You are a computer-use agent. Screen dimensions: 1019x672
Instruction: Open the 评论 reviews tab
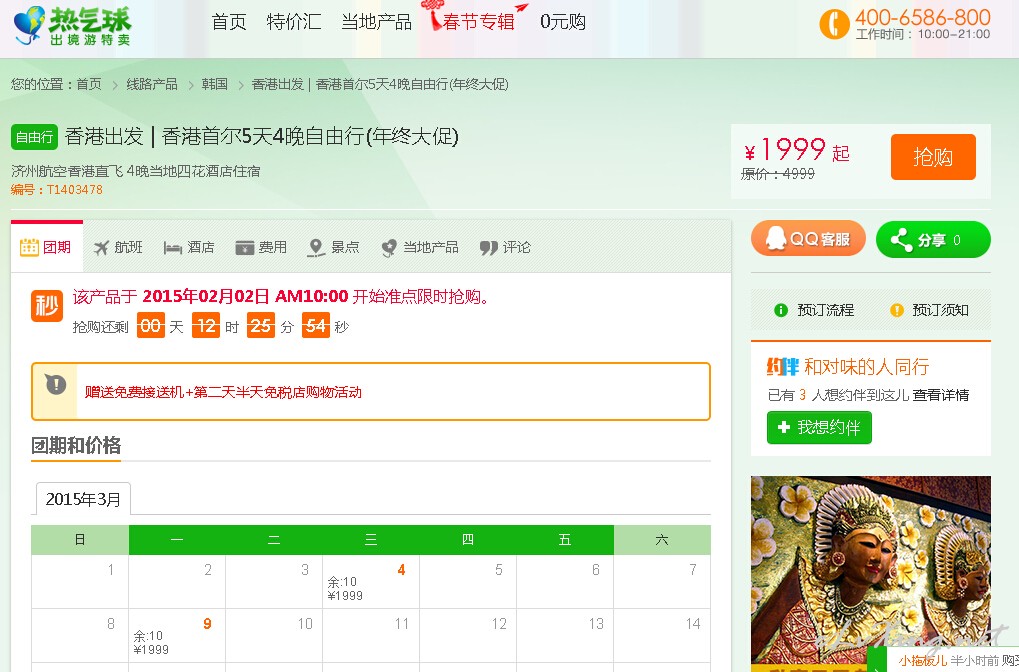(x=505, y=247)
